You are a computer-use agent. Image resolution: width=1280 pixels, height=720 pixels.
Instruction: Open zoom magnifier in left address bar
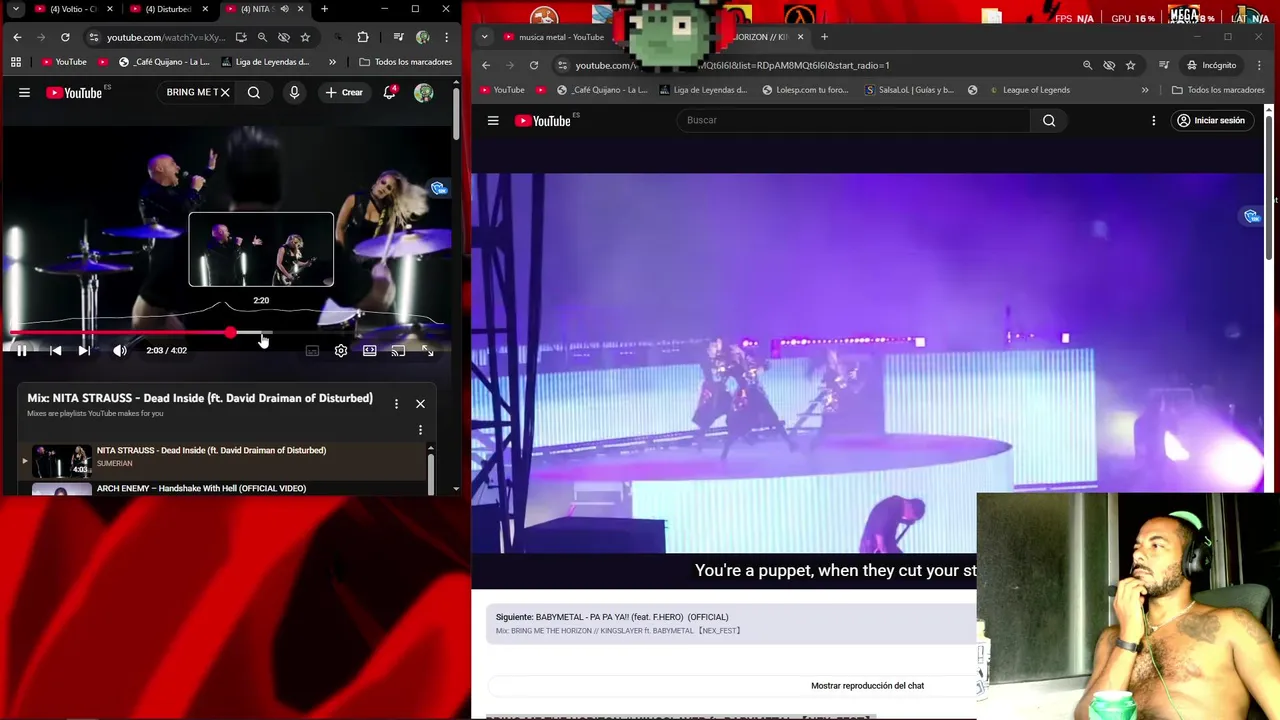point(262,37)
